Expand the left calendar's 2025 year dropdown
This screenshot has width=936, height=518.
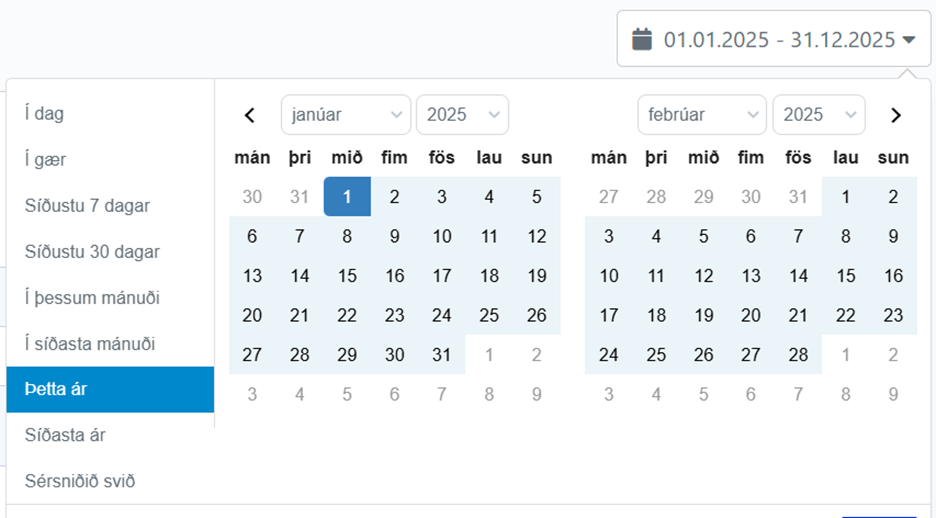coord(463,115)
